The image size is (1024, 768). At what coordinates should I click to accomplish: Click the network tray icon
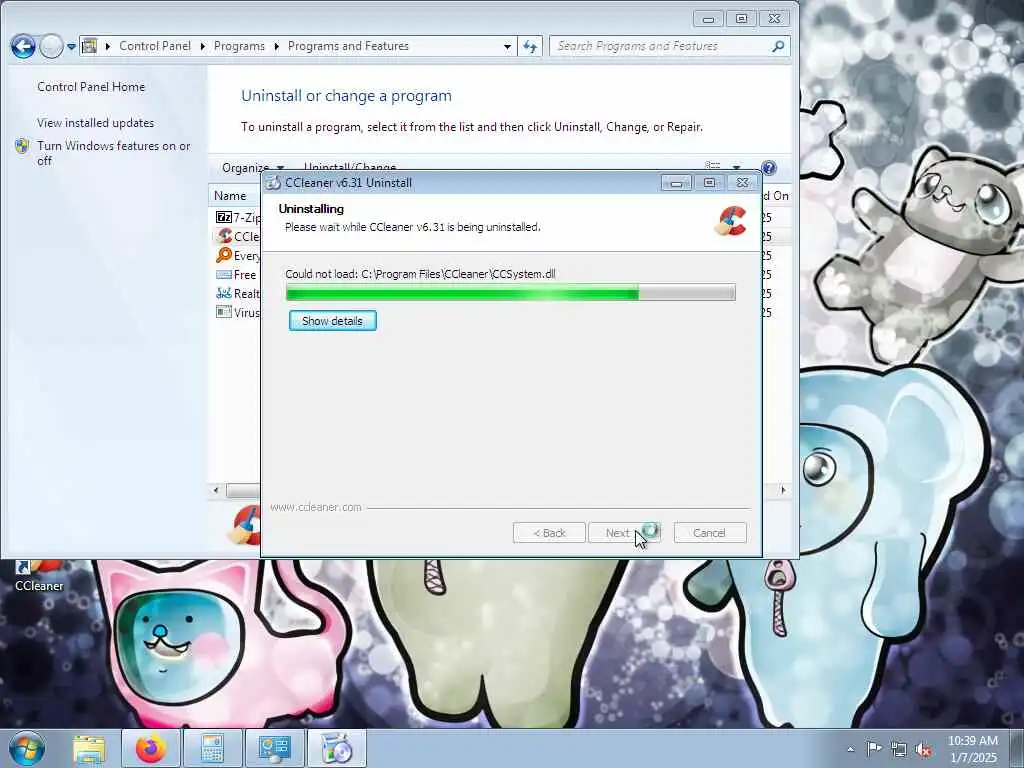coord(899,749)
